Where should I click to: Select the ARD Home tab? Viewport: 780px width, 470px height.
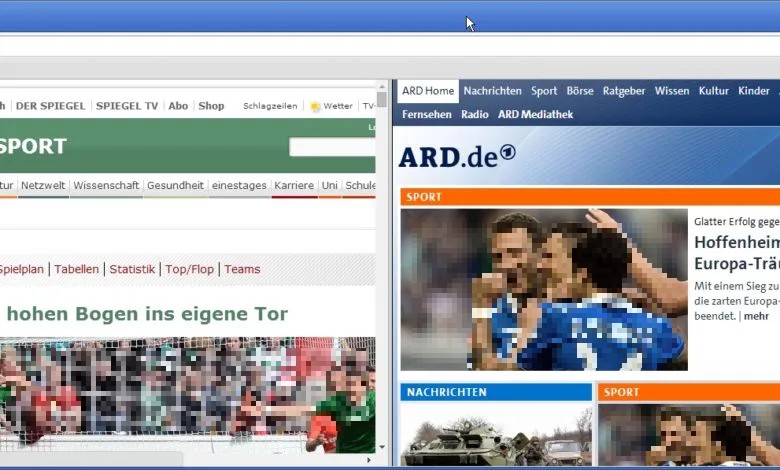428,91
